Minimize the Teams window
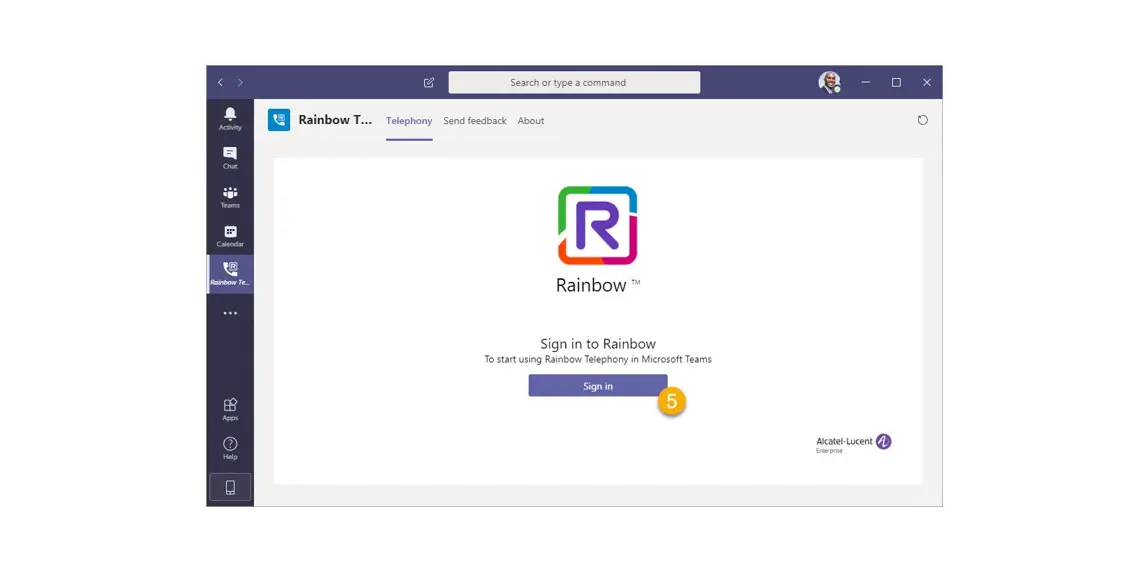 point(865,83)
